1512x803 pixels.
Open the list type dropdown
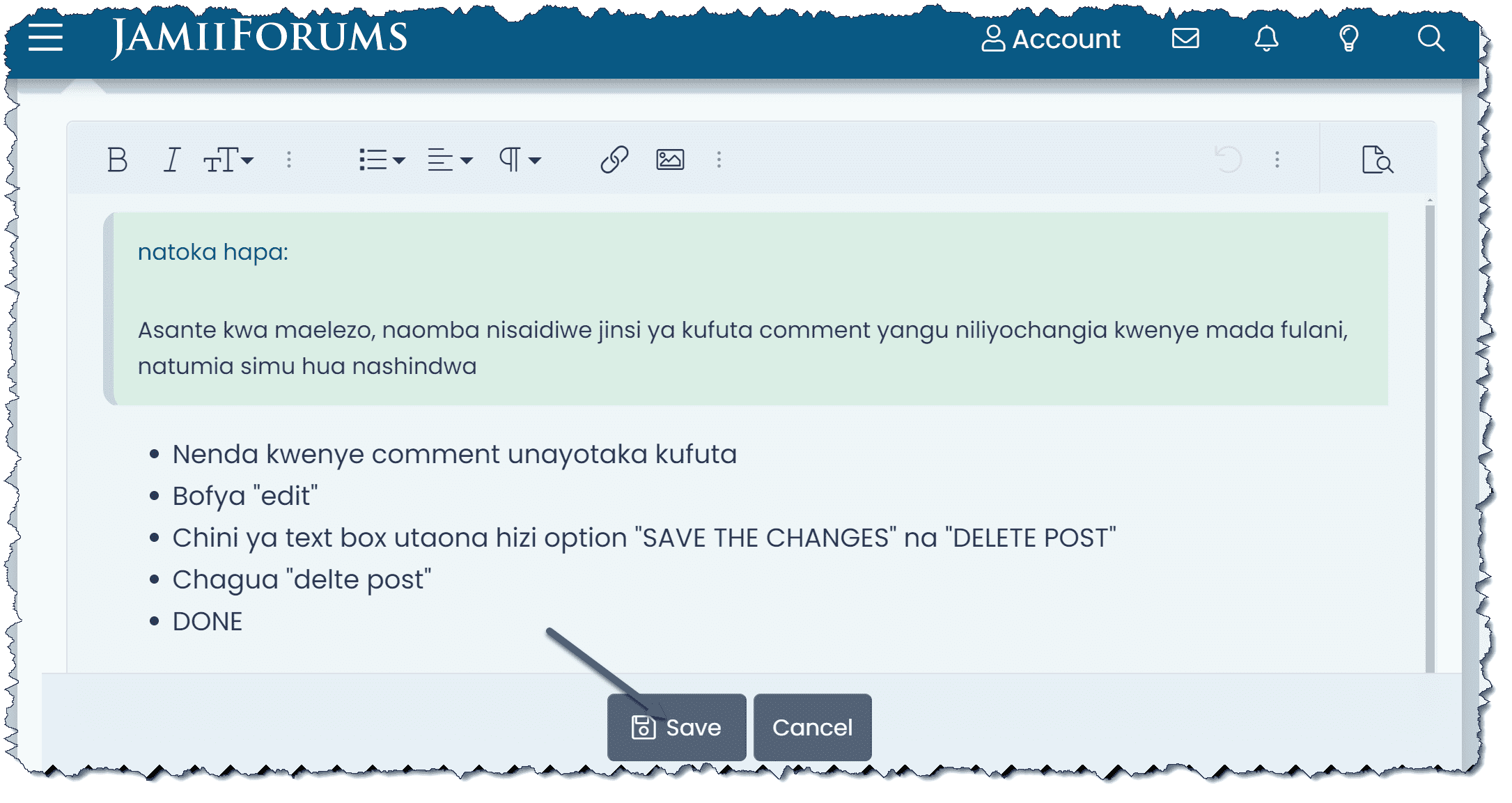pyautogui.click(x=382, y=160)
